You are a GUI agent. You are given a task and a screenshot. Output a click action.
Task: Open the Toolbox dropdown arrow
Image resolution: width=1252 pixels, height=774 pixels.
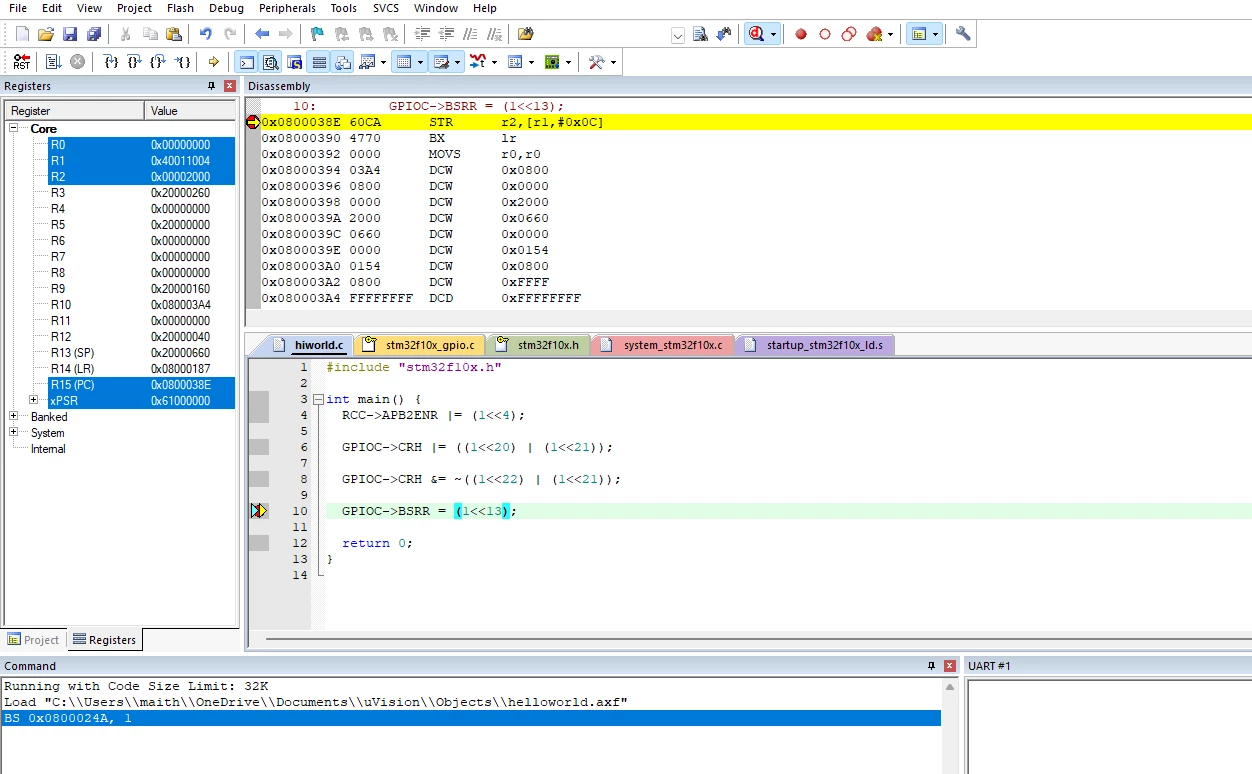click(x=613, y=62)
